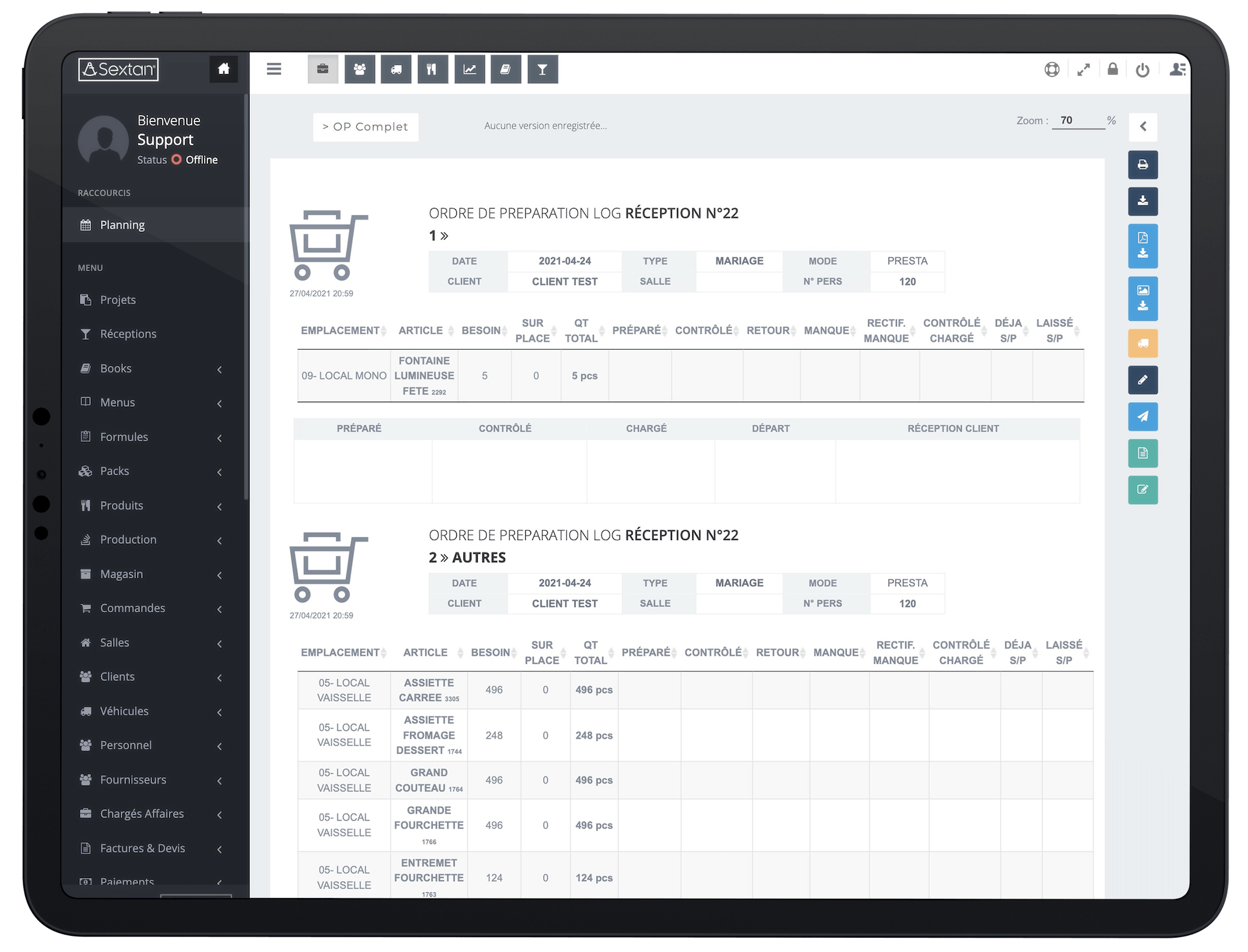Viewport: 1248px width, 952px height.
Task: Open the Véhicules truck icon in the top toolbar
Action: click(x=396, y=69)
